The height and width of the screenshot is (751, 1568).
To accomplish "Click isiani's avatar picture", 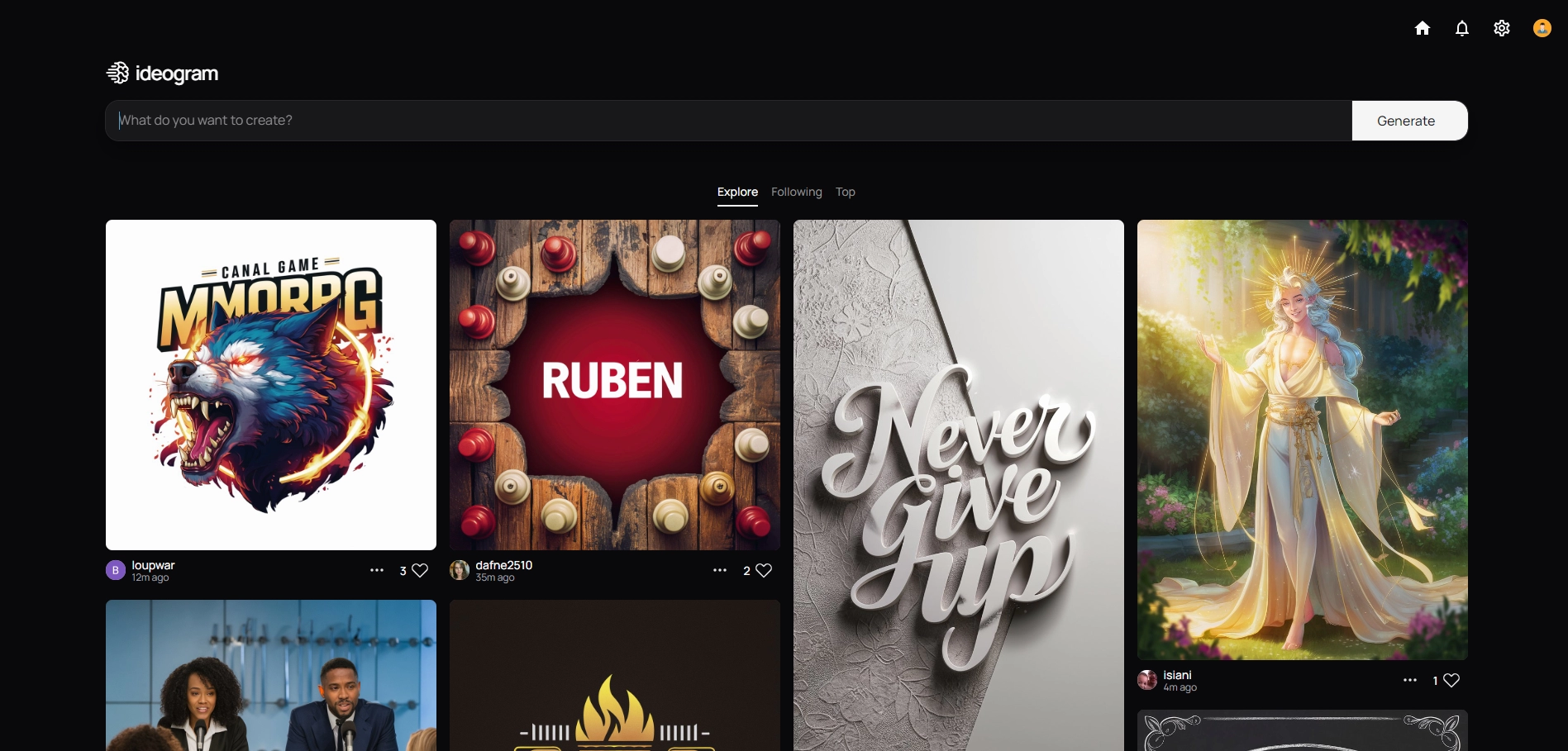I will click(x=1147, y=681).
